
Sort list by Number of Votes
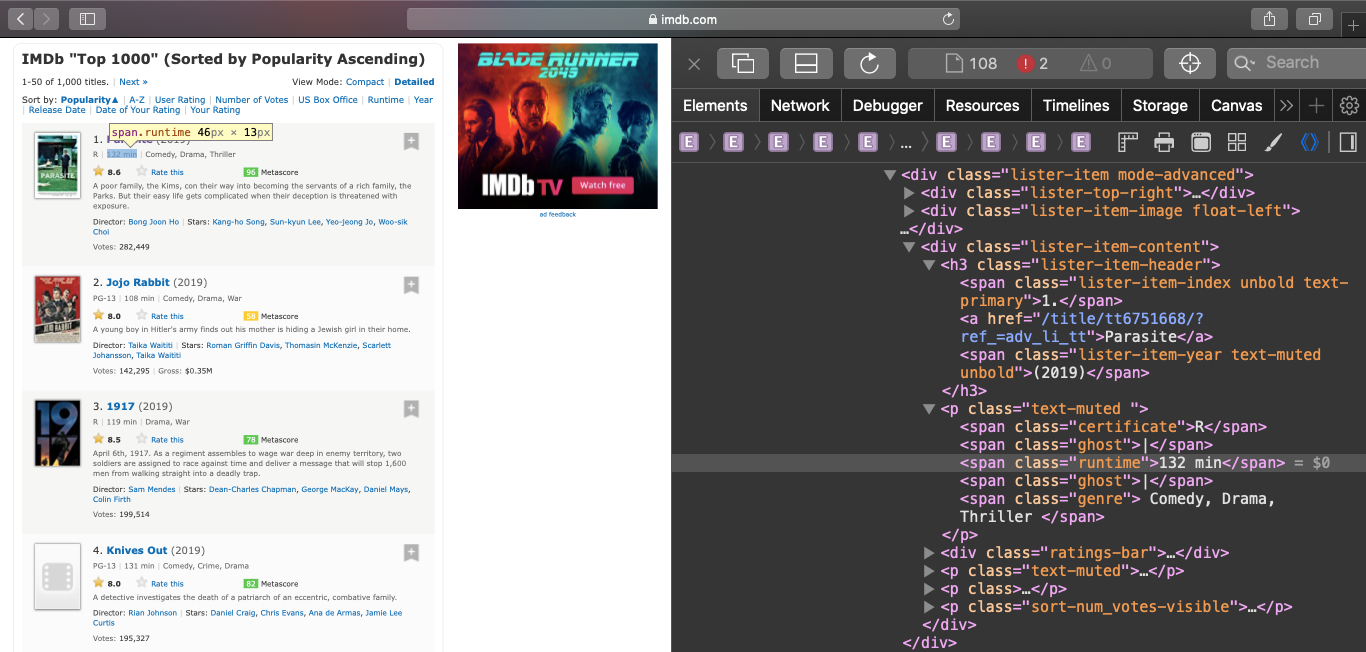251,100
